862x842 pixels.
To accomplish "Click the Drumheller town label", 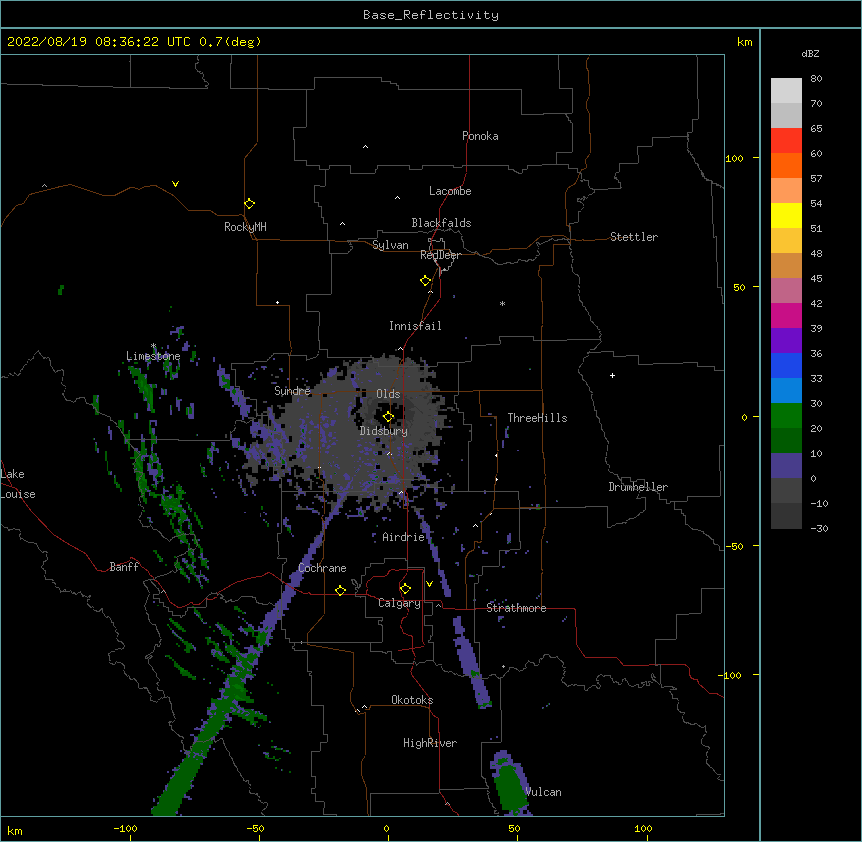I will point(638,487).
